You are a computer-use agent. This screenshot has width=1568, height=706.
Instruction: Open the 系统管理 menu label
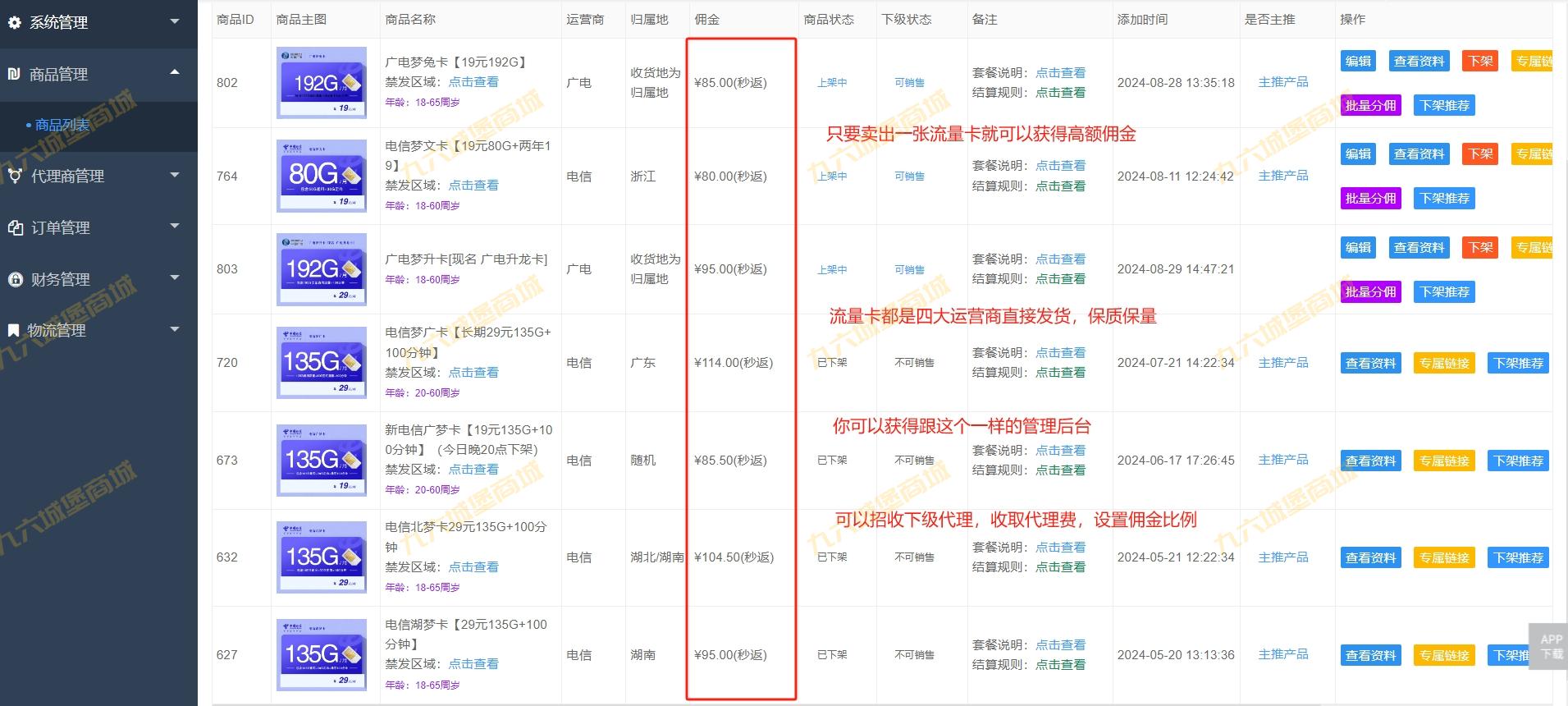58,22
